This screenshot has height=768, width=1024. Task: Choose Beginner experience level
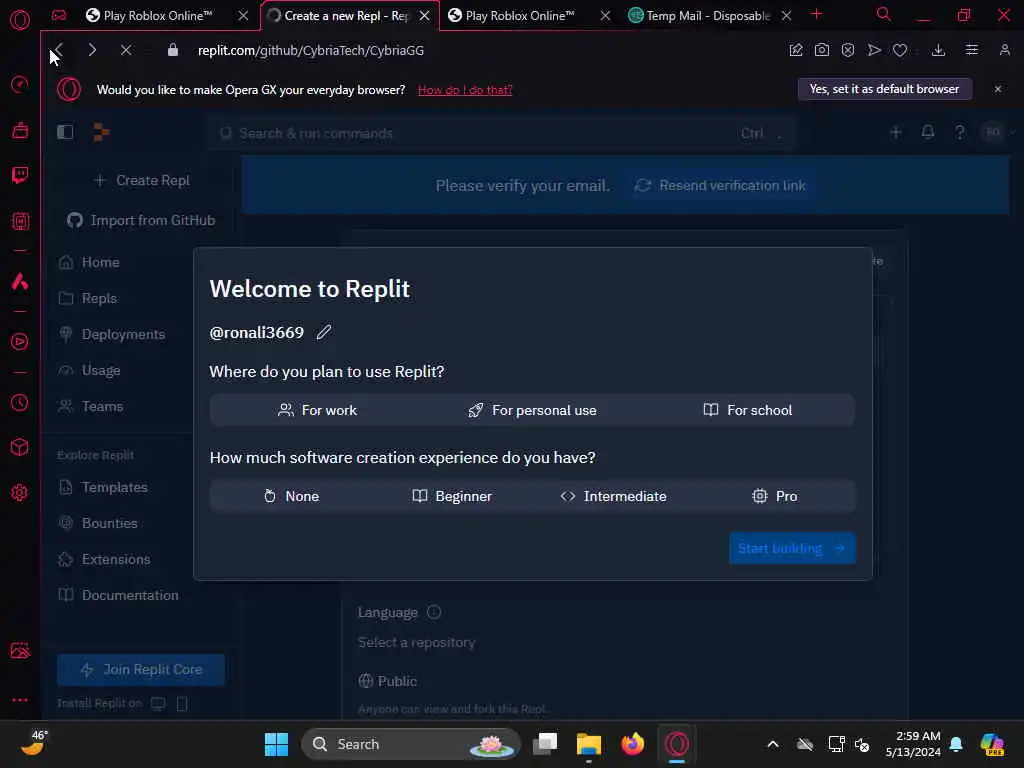click(x=452, y=496)
